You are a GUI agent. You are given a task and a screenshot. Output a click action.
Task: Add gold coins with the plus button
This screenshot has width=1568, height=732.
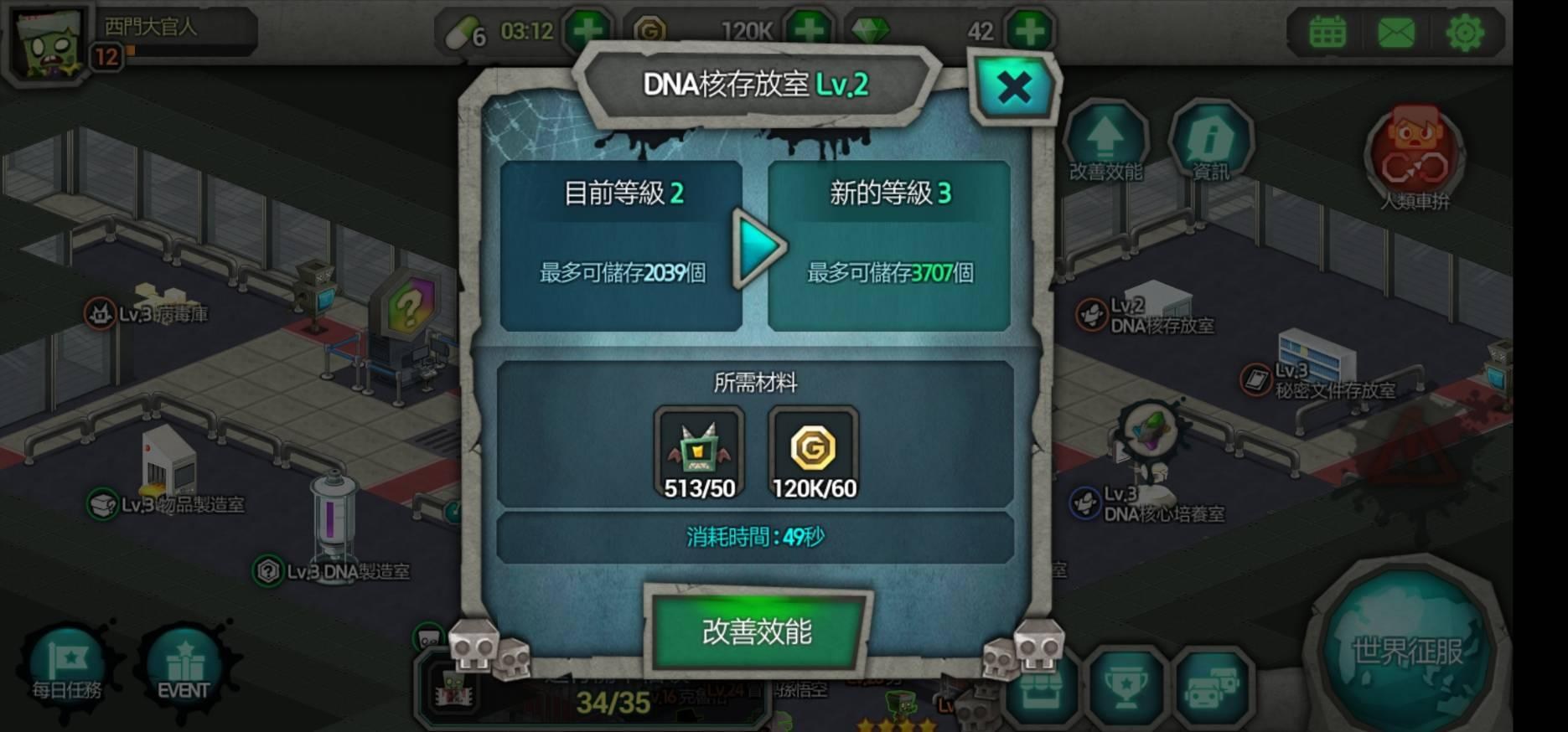pos(809,31)
